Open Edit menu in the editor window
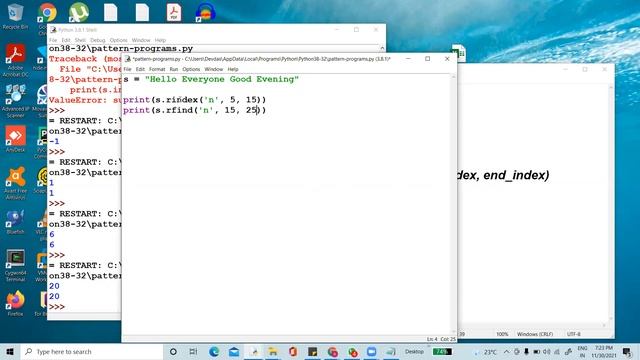640x360 pixels. click(140, 69)
